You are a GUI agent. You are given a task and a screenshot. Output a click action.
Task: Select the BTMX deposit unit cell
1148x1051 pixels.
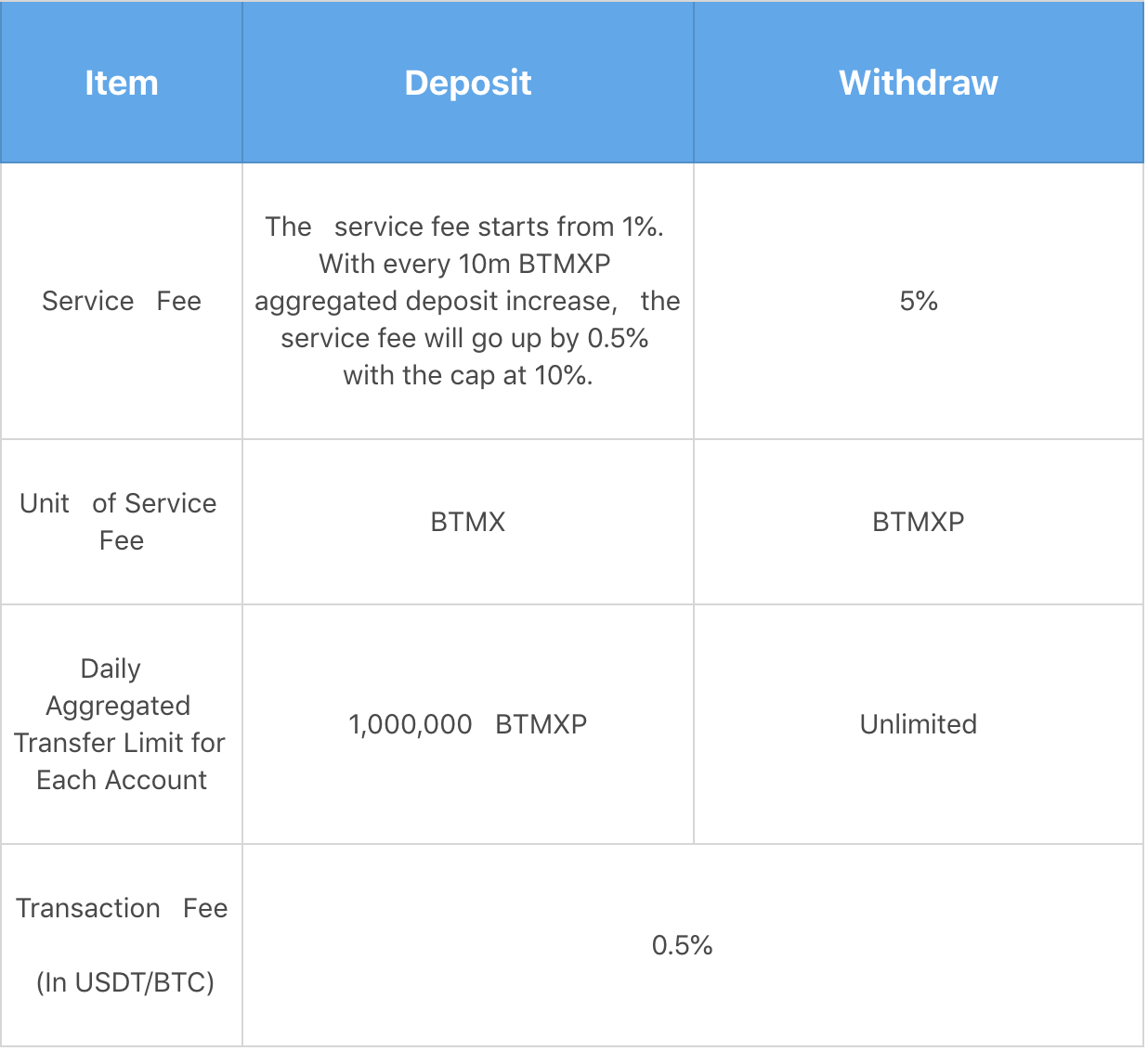point(468,522)
